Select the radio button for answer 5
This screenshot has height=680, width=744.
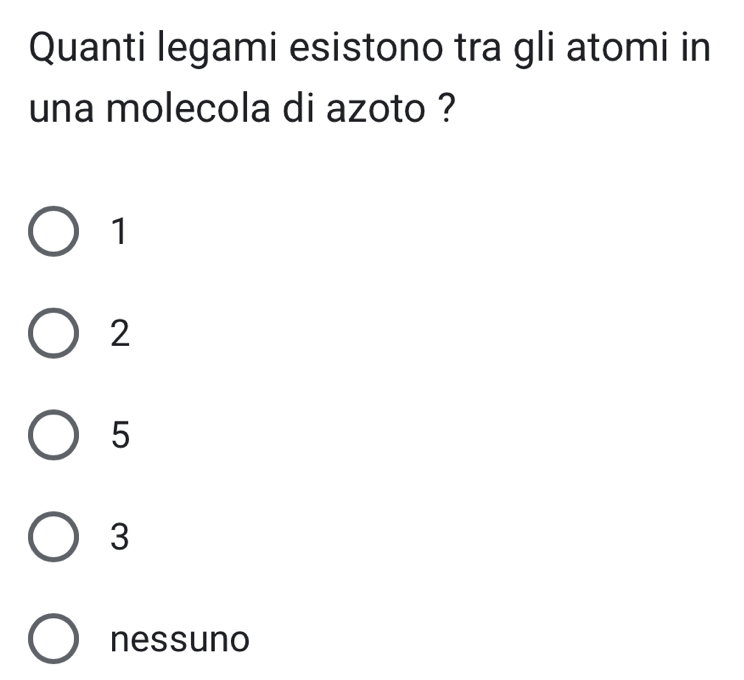pyautogui.click(x=55, y=437)
